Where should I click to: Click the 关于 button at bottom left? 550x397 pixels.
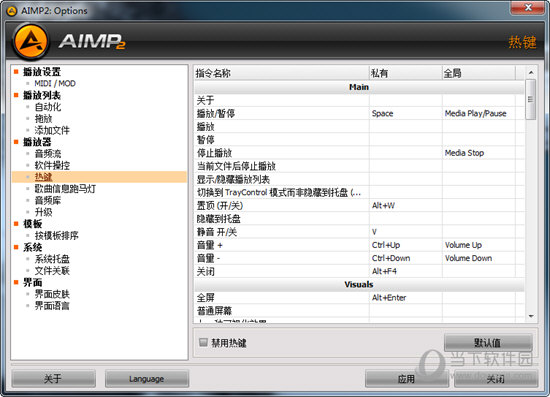click(x=53, y=379)
